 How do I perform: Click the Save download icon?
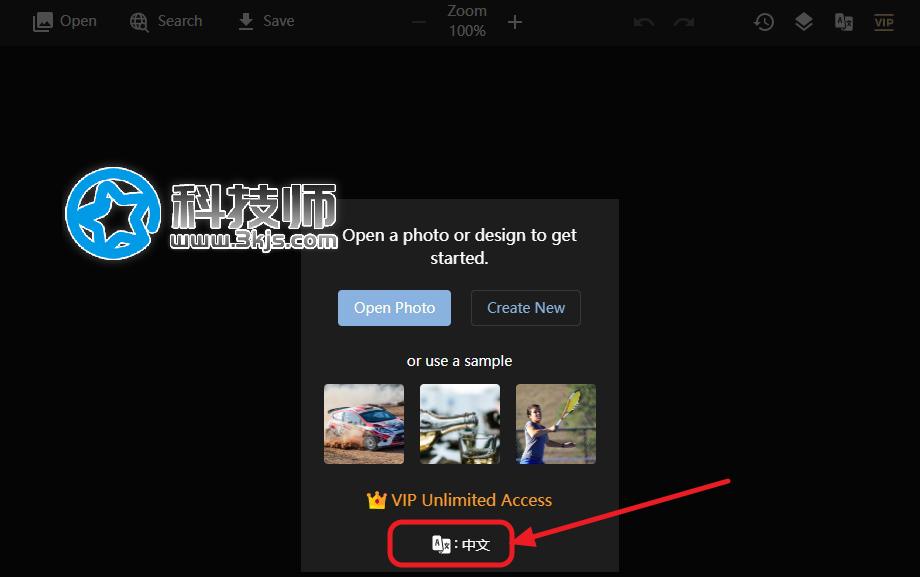pyautogui.click(x=246, y=21)
